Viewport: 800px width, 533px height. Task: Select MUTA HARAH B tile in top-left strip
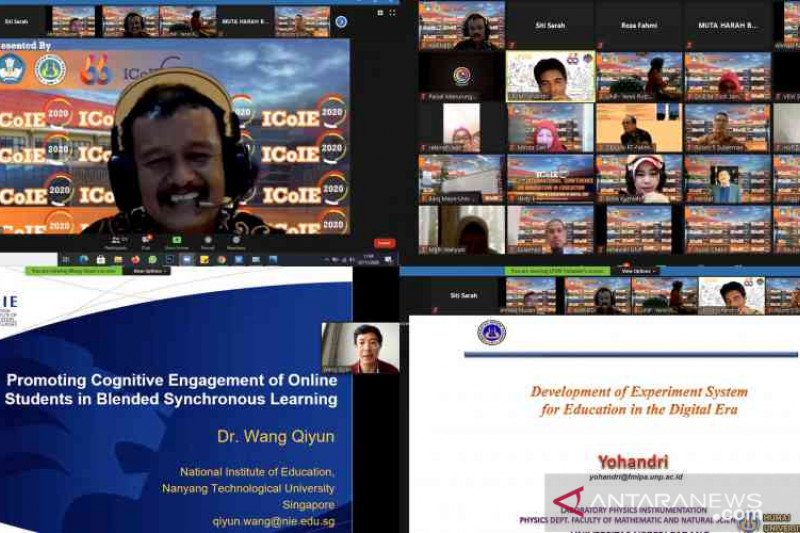click(245, 21)
